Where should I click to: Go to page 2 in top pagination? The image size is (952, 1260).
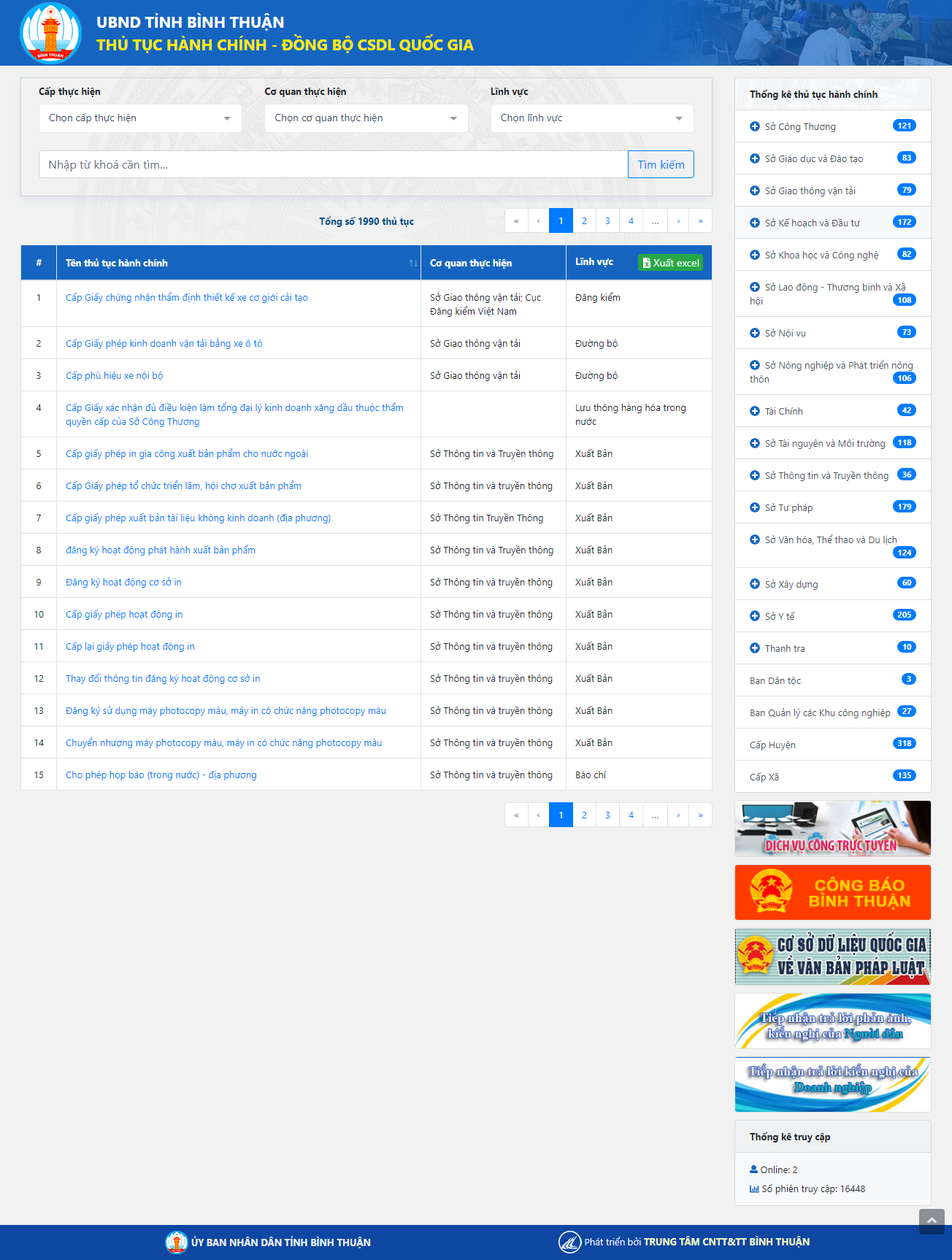pyautogui.click(x=584, y=221)
